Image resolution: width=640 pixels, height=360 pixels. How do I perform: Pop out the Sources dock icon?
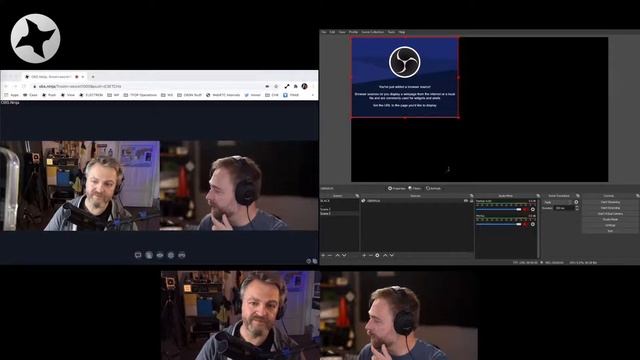coord(471,196)
